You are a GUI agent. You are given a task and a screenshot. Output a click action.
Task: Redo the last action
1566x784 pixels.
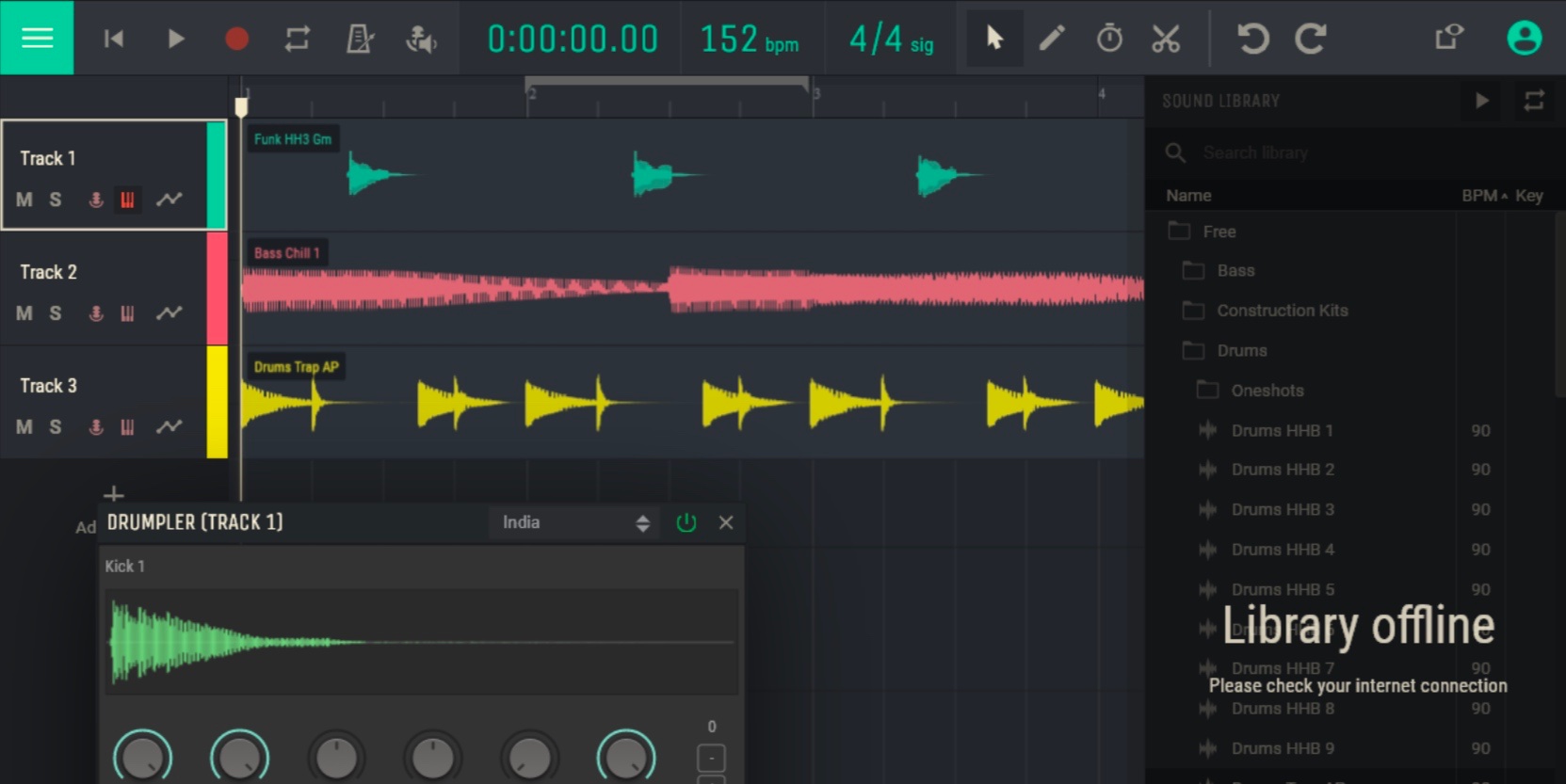[1310, 39]
